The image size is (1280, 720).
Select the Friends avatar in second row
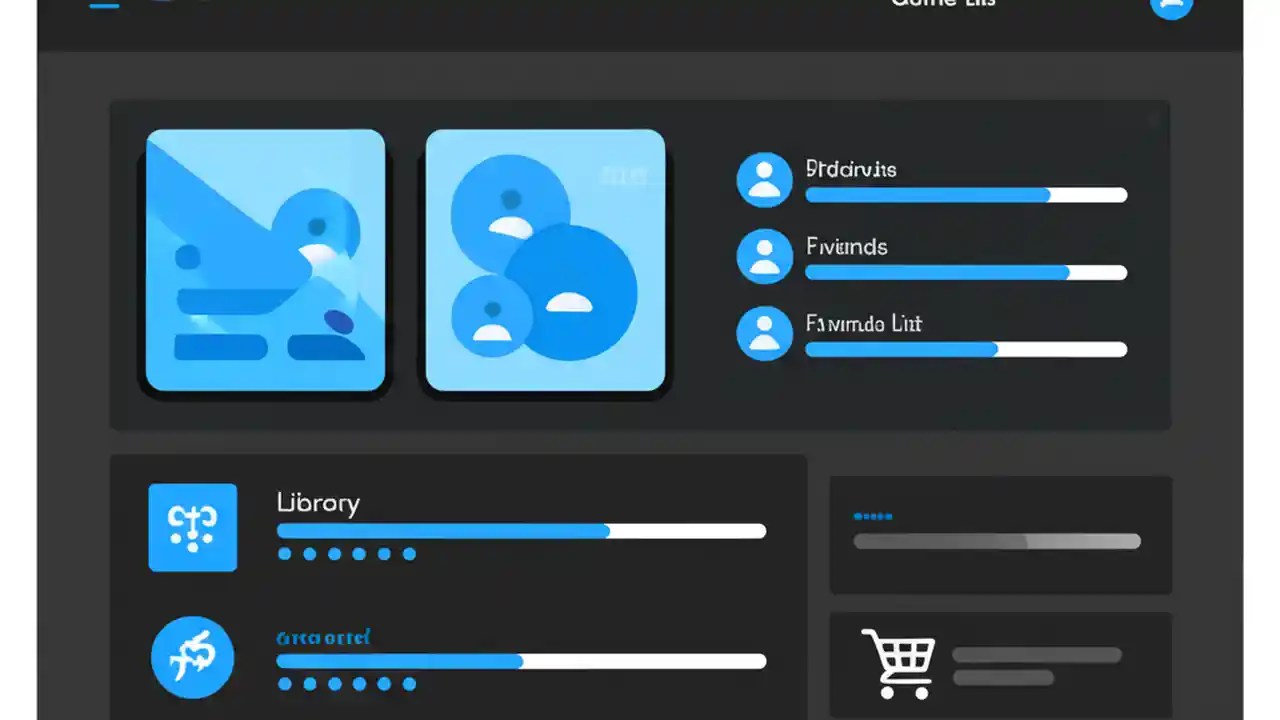pos(764,256)
